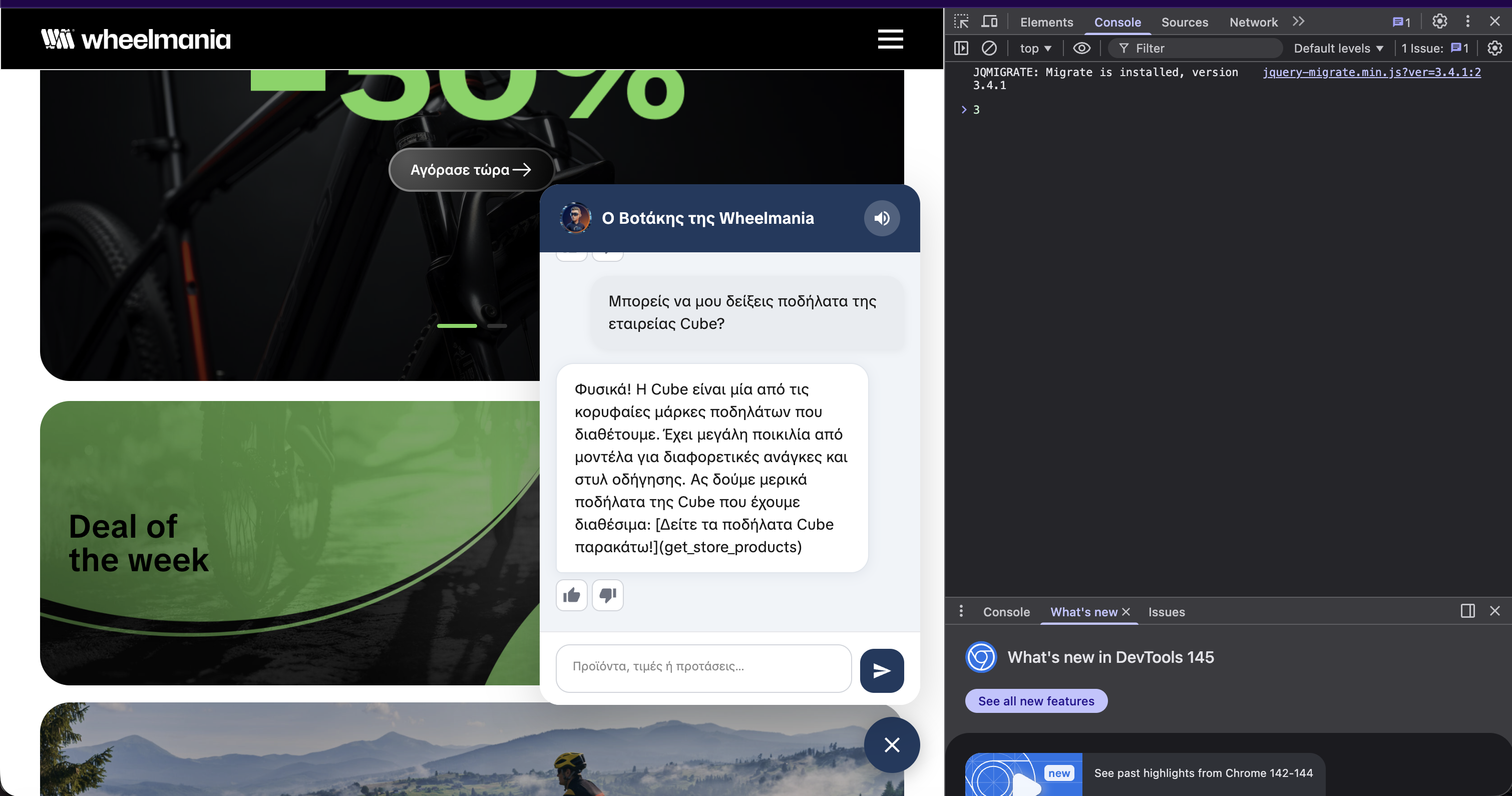
Task: Show console sidebar panel
Action: point(961,48)
